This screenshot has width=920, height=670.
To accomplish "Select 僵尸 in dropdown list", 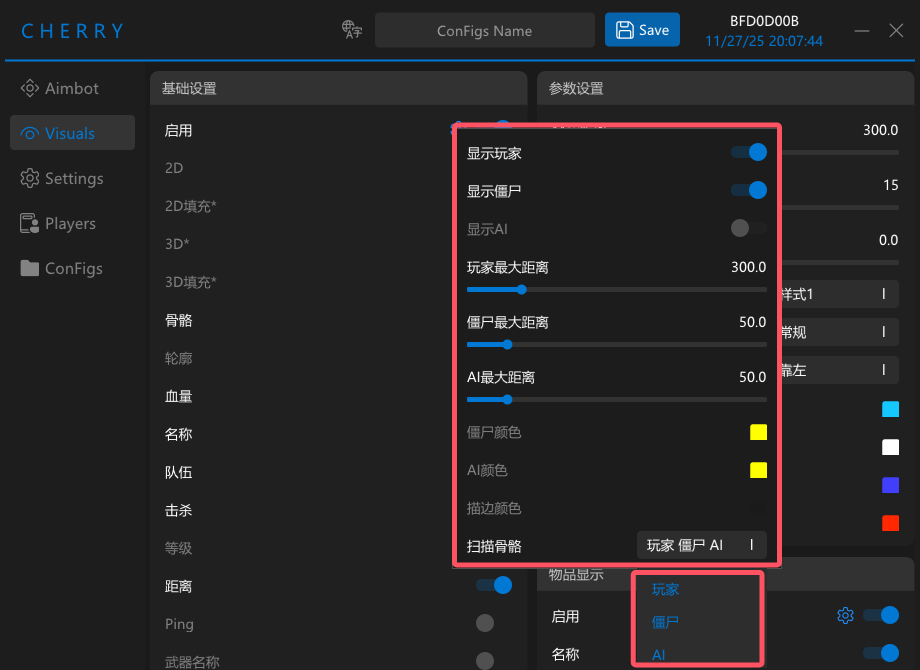I will [665, 622].
